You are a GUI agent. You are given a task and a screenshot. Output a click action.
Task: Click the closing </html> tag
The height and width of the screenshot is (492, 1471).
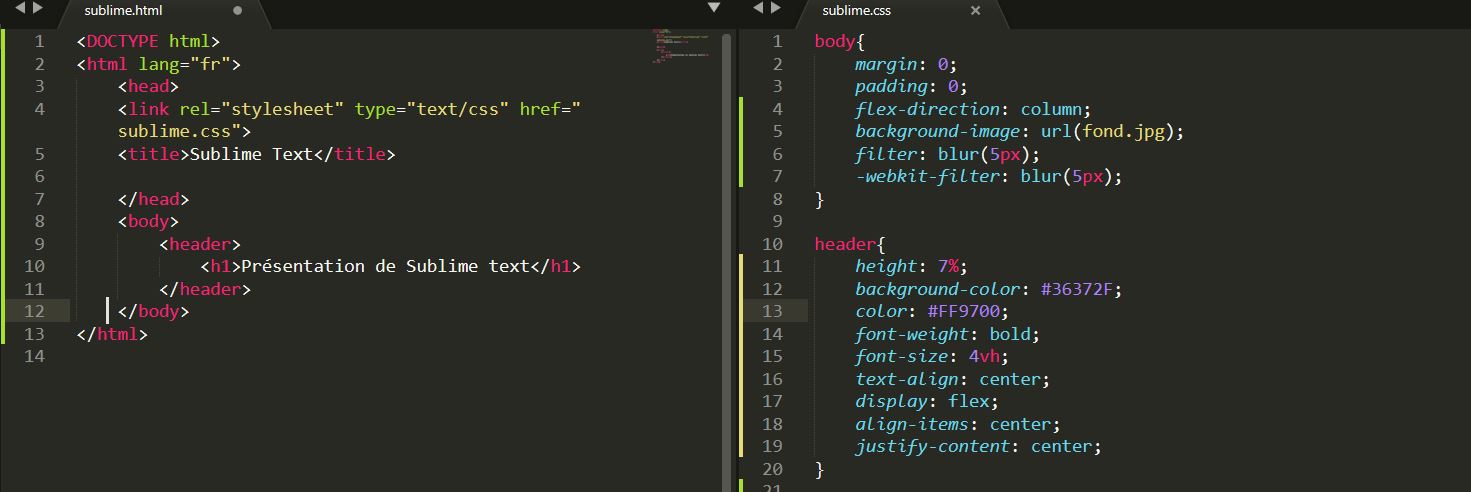pyautogui.click(x=112, y=334)
